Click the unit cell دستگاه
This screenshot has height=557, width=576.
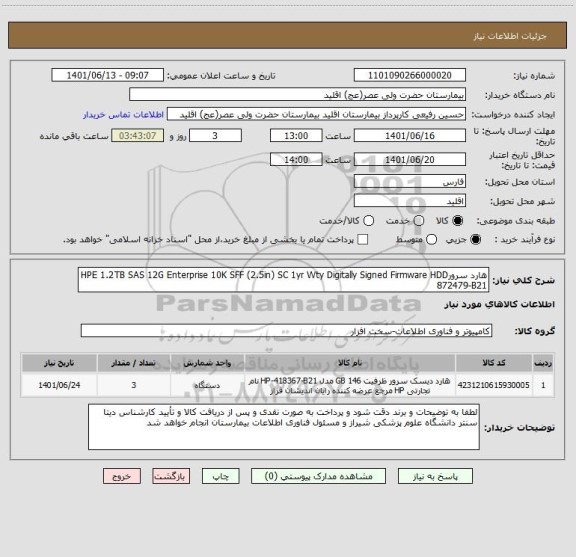click(207, 385)
